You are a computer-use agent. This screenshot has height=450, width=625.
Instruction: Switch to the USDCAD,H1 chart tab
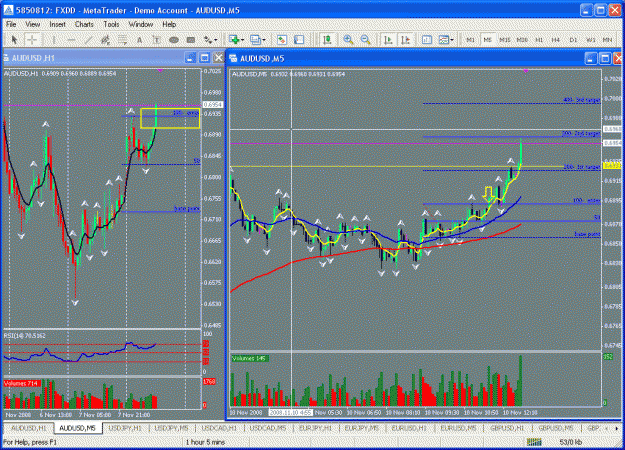coord(219,428)
